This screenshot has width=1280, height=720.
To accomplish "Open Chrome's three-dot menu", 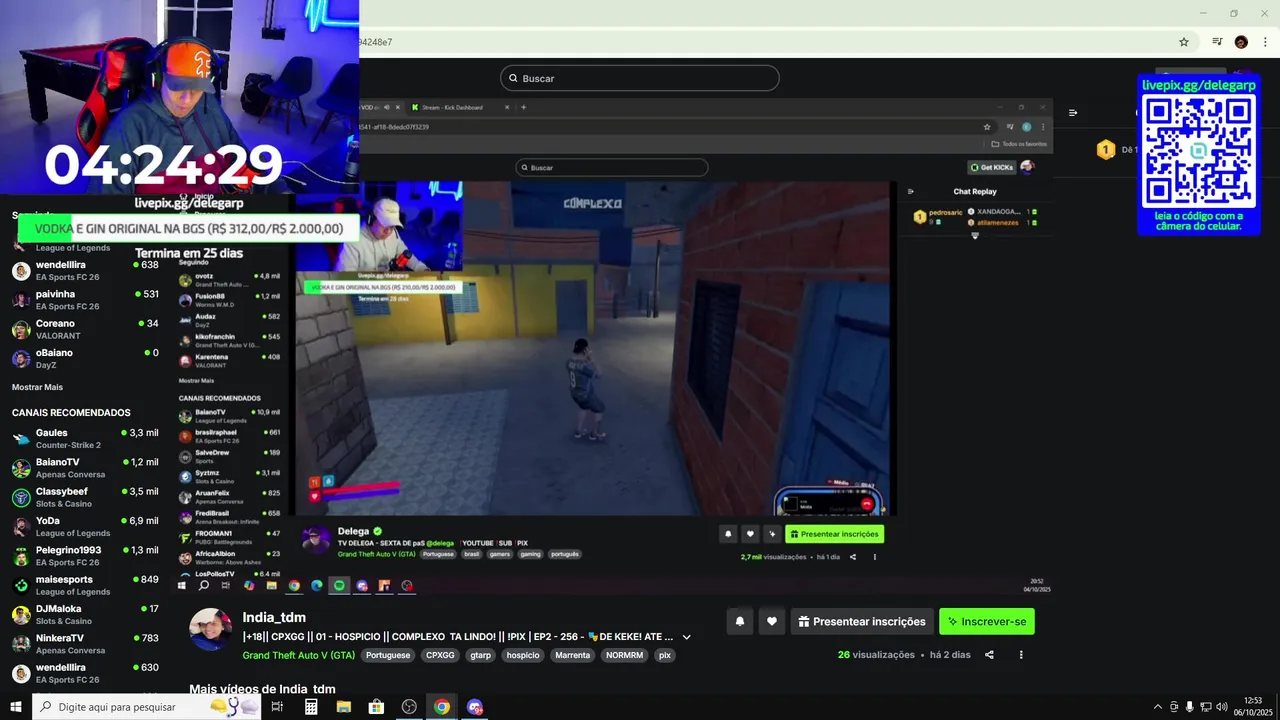I will pyautogui.click(x=1265, y=42).
